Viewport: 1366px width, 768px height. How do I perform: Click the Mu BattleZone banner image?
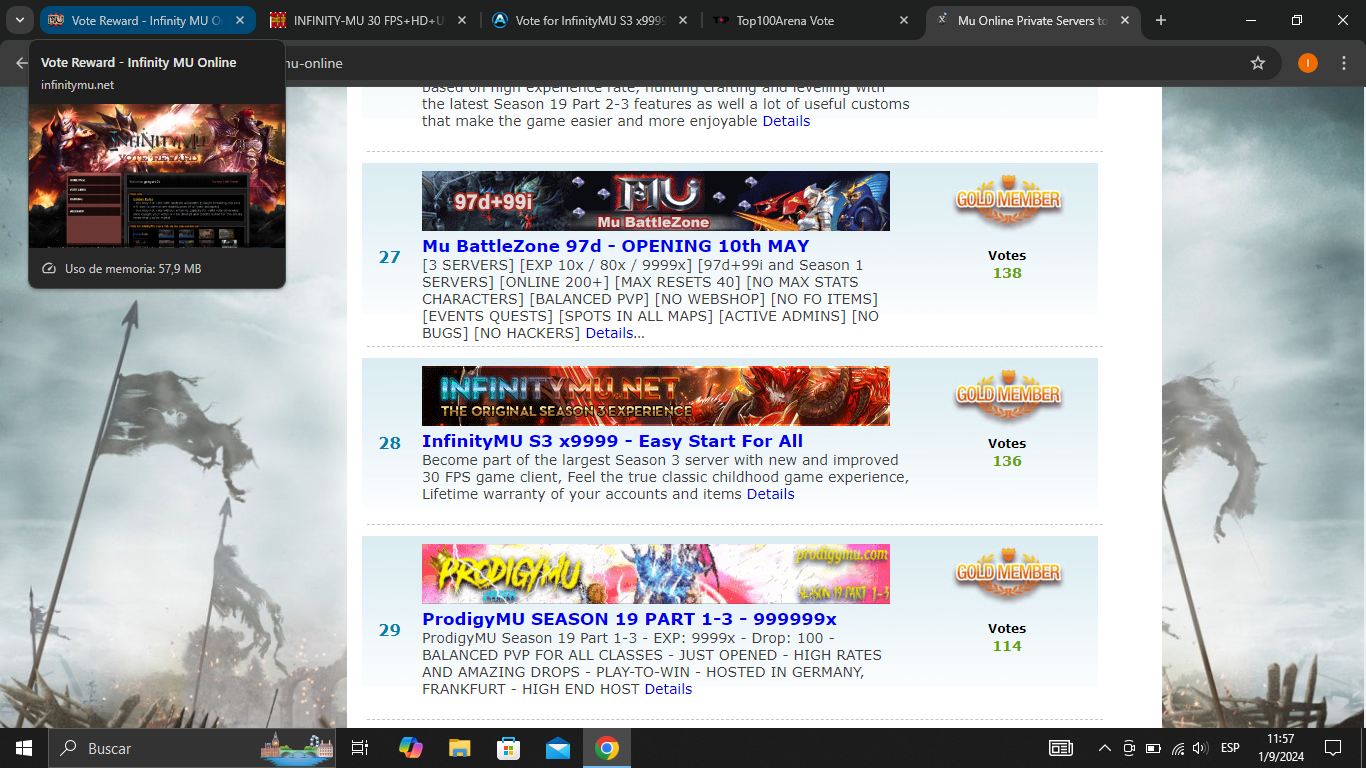(656, 201)
